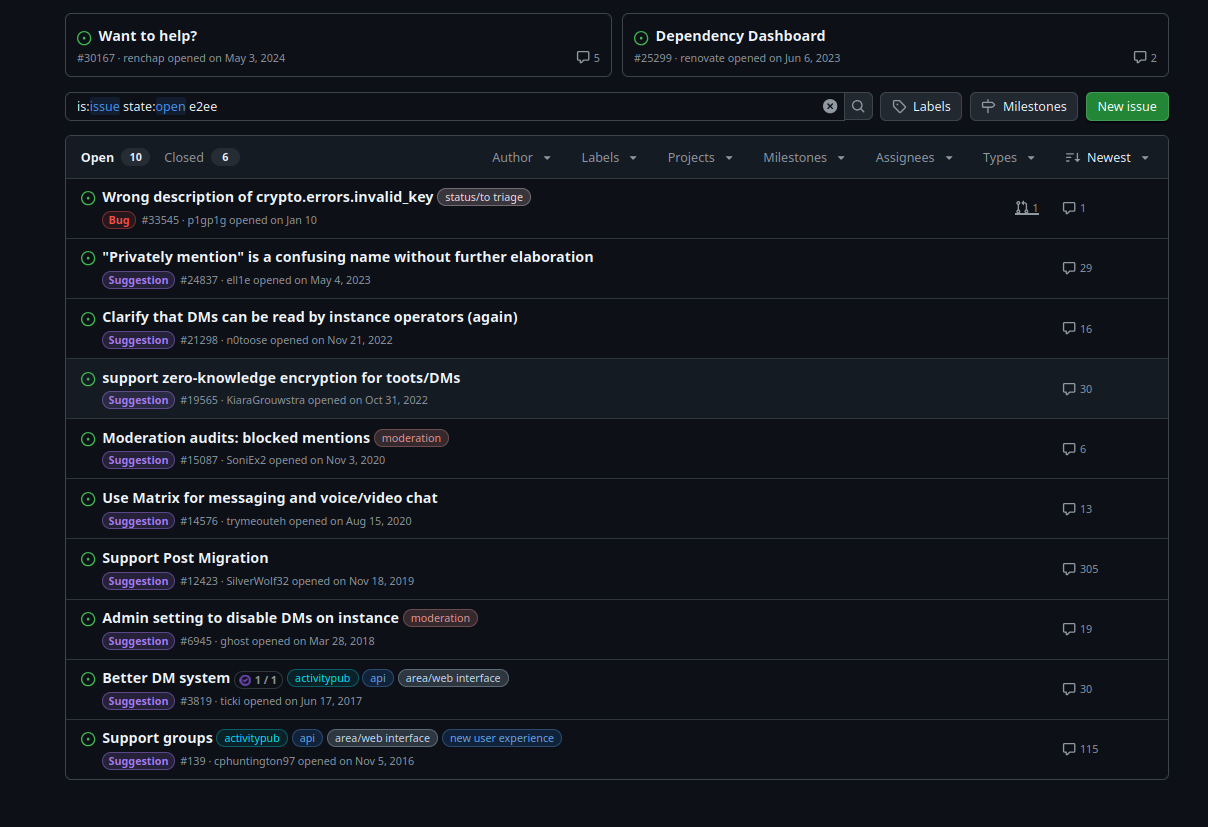
Task: Click the 1/1 sub-issue progress badge
Action: 258,679
